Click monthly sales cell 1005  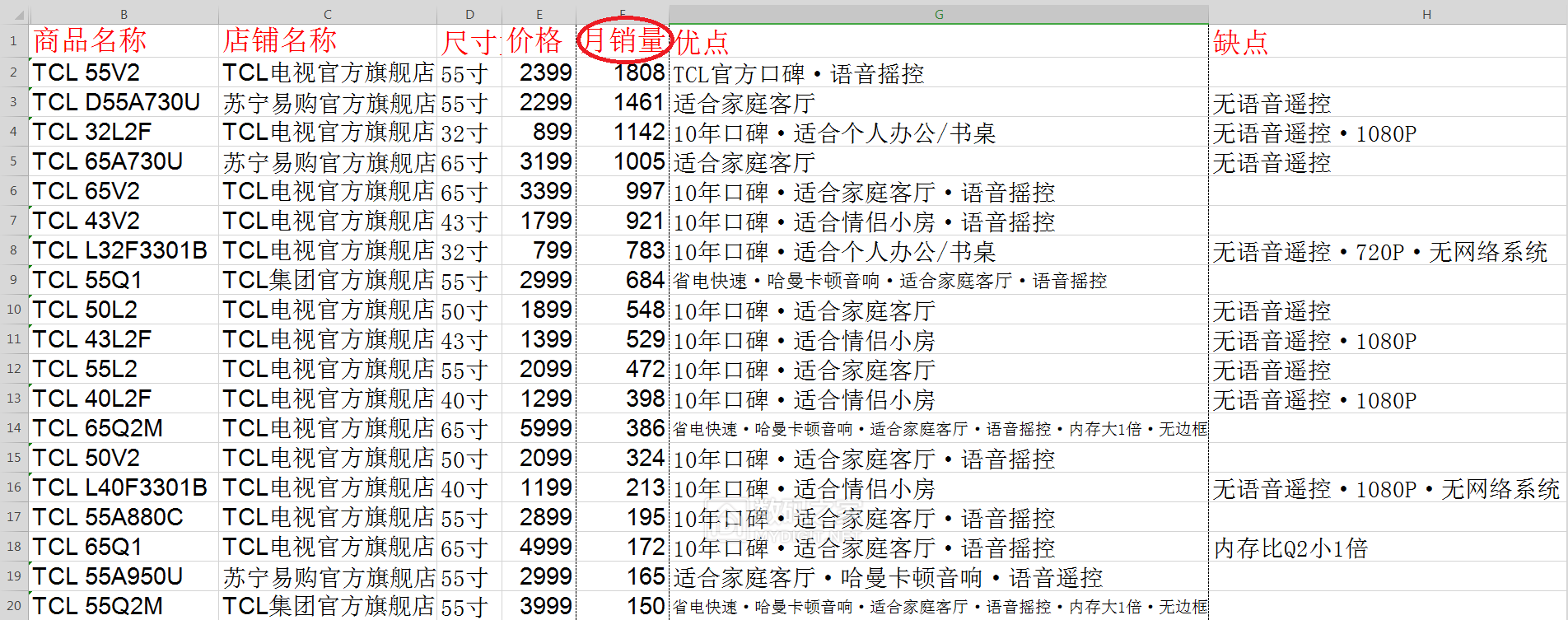coord(623,161)
